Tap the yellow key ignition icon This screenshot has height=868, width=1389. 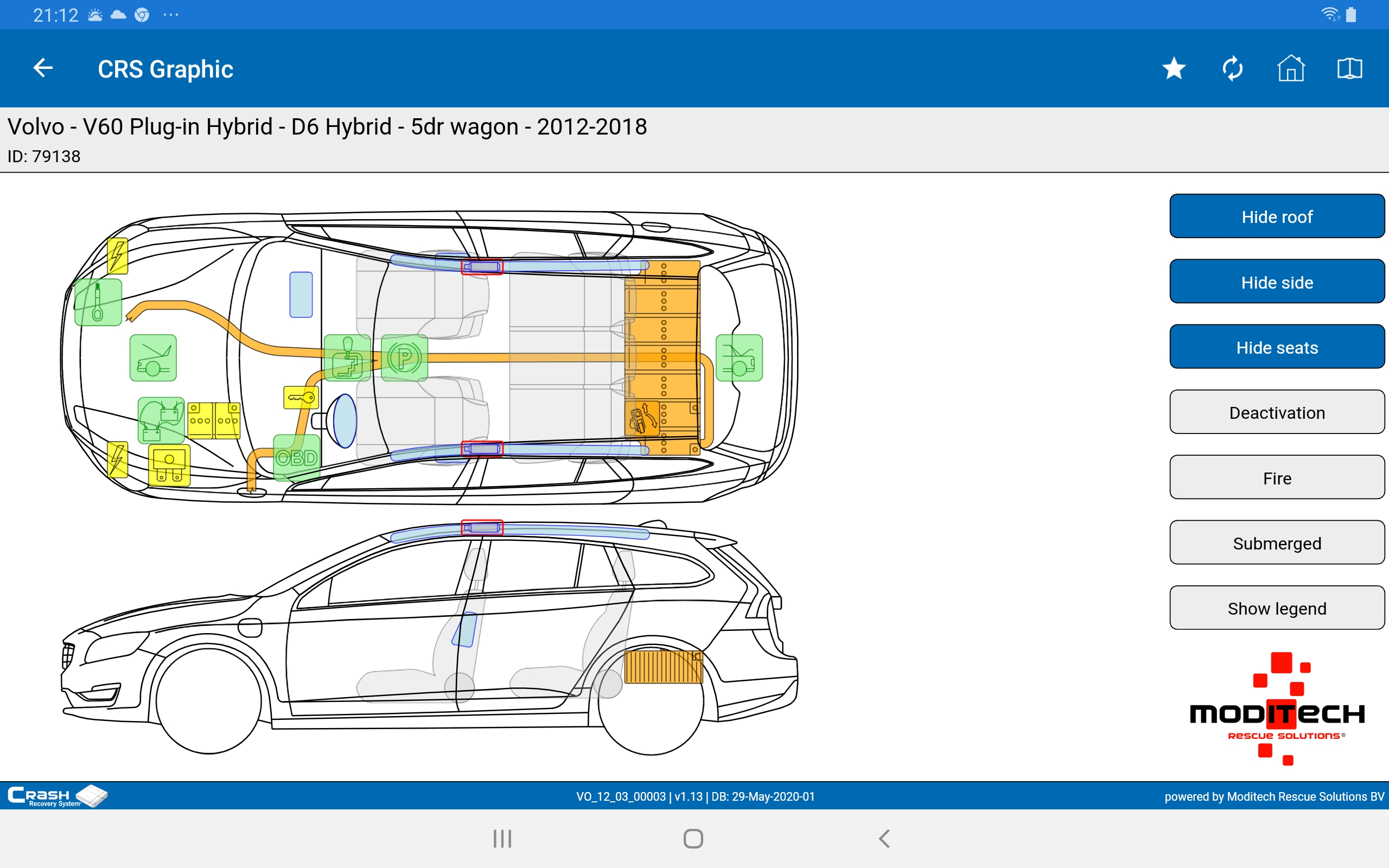coord(301,397)
